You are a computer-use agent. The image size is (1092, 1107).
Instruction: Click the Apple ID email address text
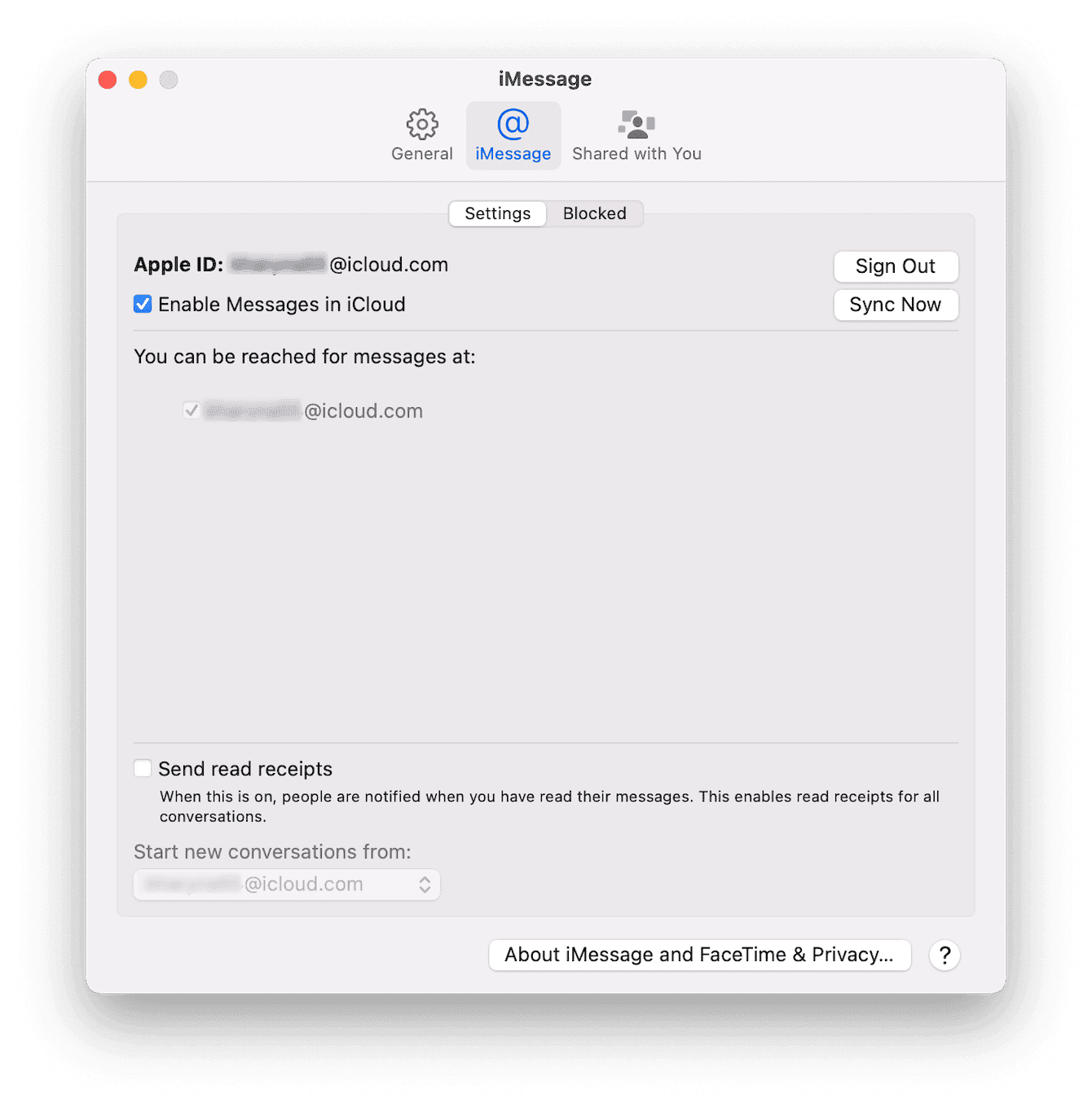click(x=337, y=264)
